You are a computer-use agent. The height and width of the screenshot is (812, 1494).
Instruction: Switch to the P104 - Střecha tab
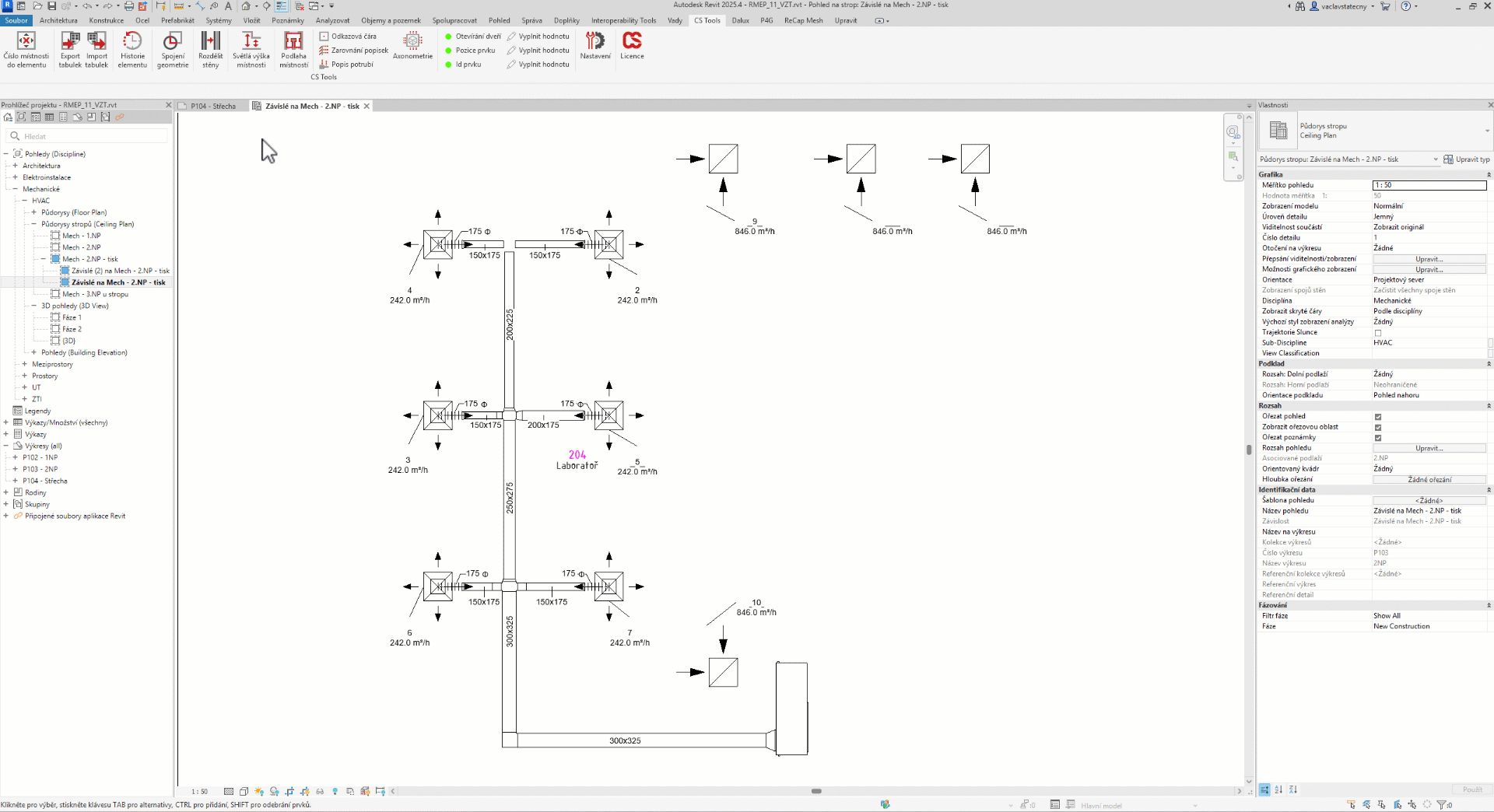coord(212,107)
